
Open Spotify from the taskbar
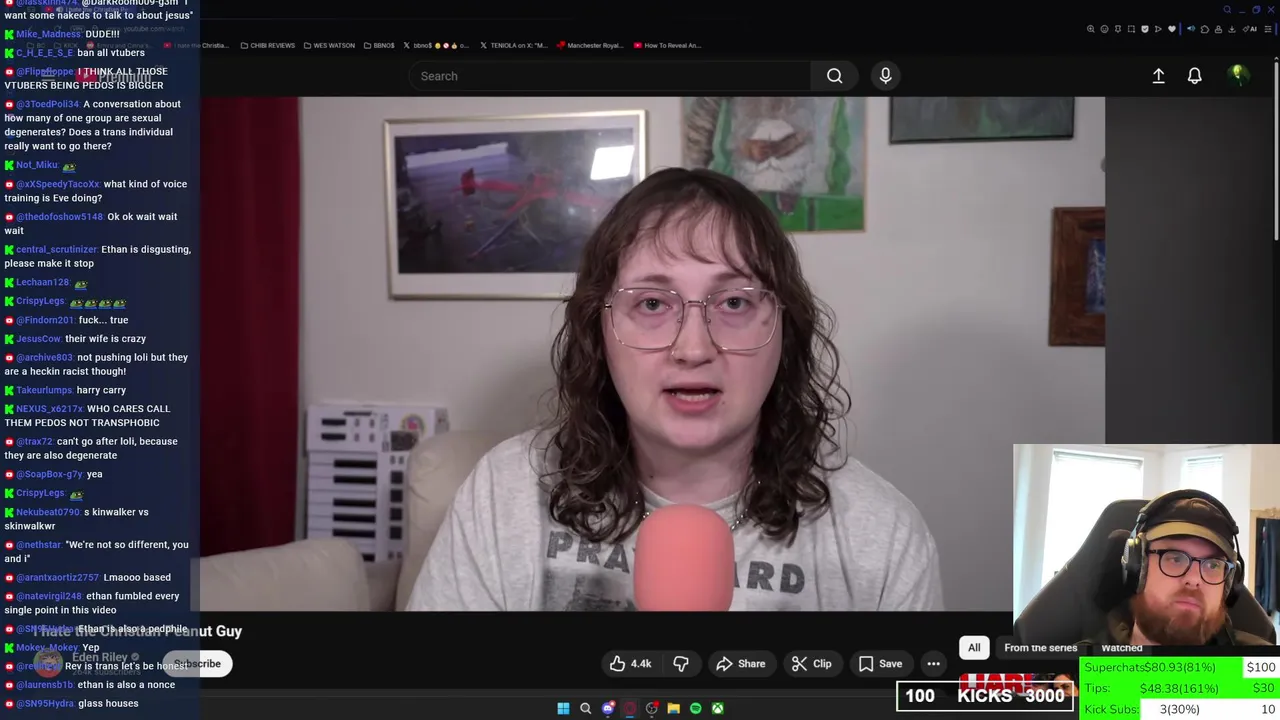coord(695,708)
